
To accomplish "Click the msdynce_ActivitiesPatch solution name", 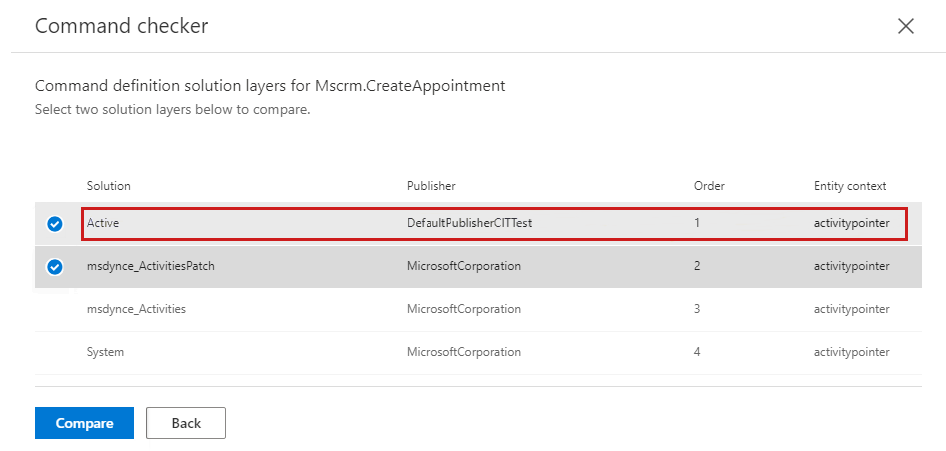I will coord(150,266).
